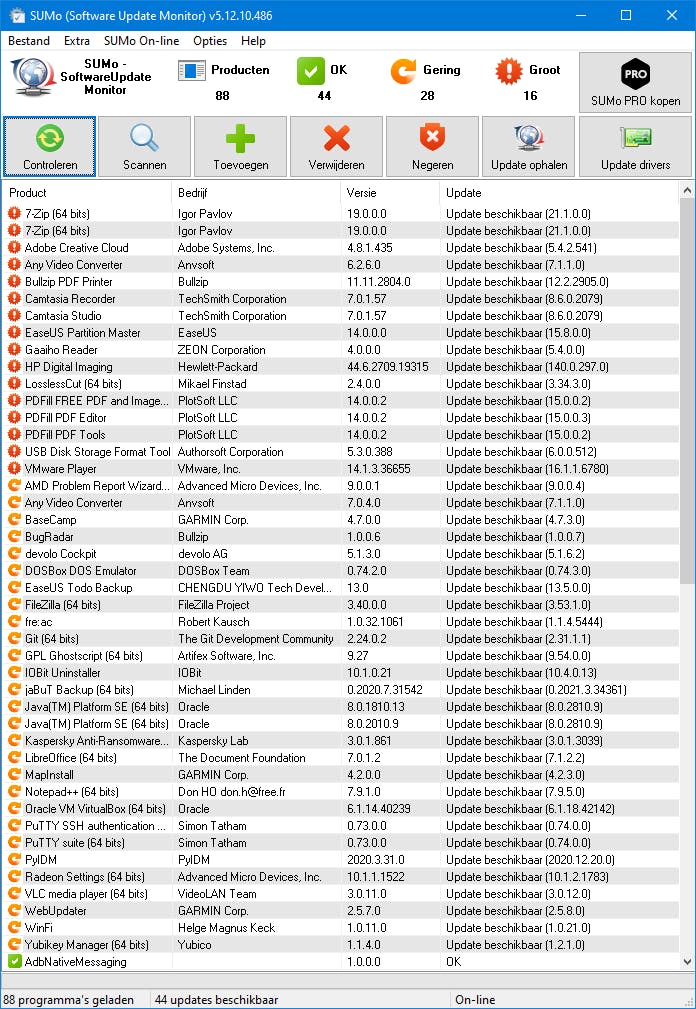Click the On-line status bar indicator
696x1009 pixels.
coord(475,999)
